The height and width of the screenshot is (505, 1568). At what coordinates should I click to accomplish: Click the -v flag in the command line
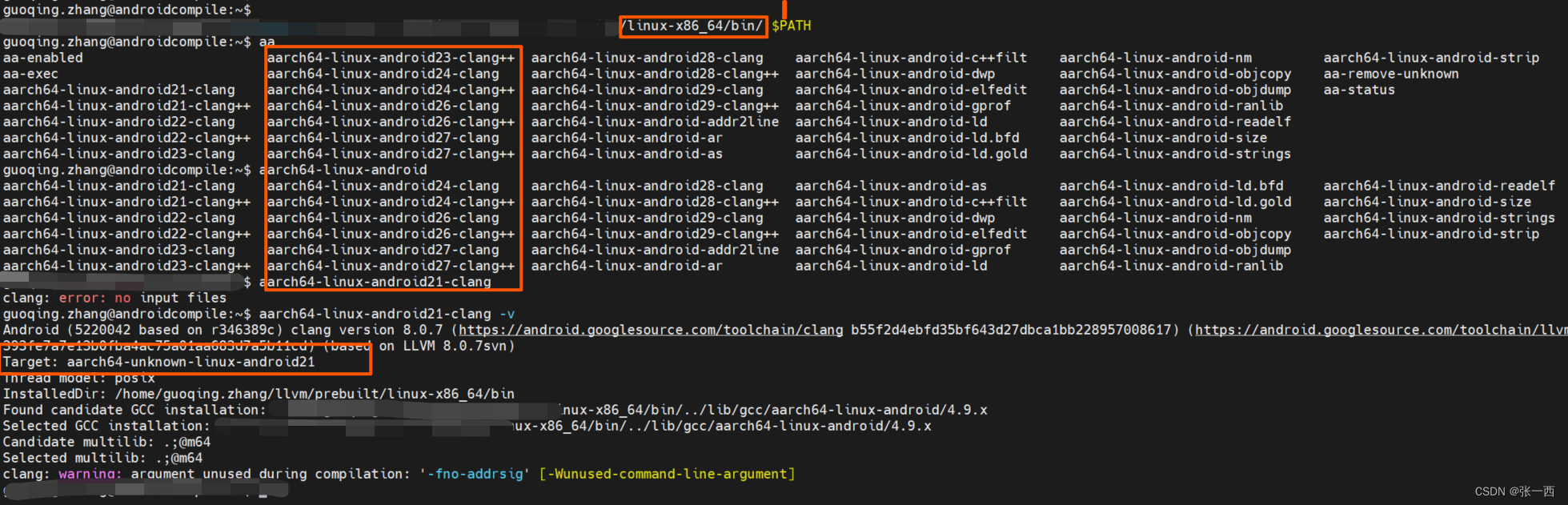[507, 314]
